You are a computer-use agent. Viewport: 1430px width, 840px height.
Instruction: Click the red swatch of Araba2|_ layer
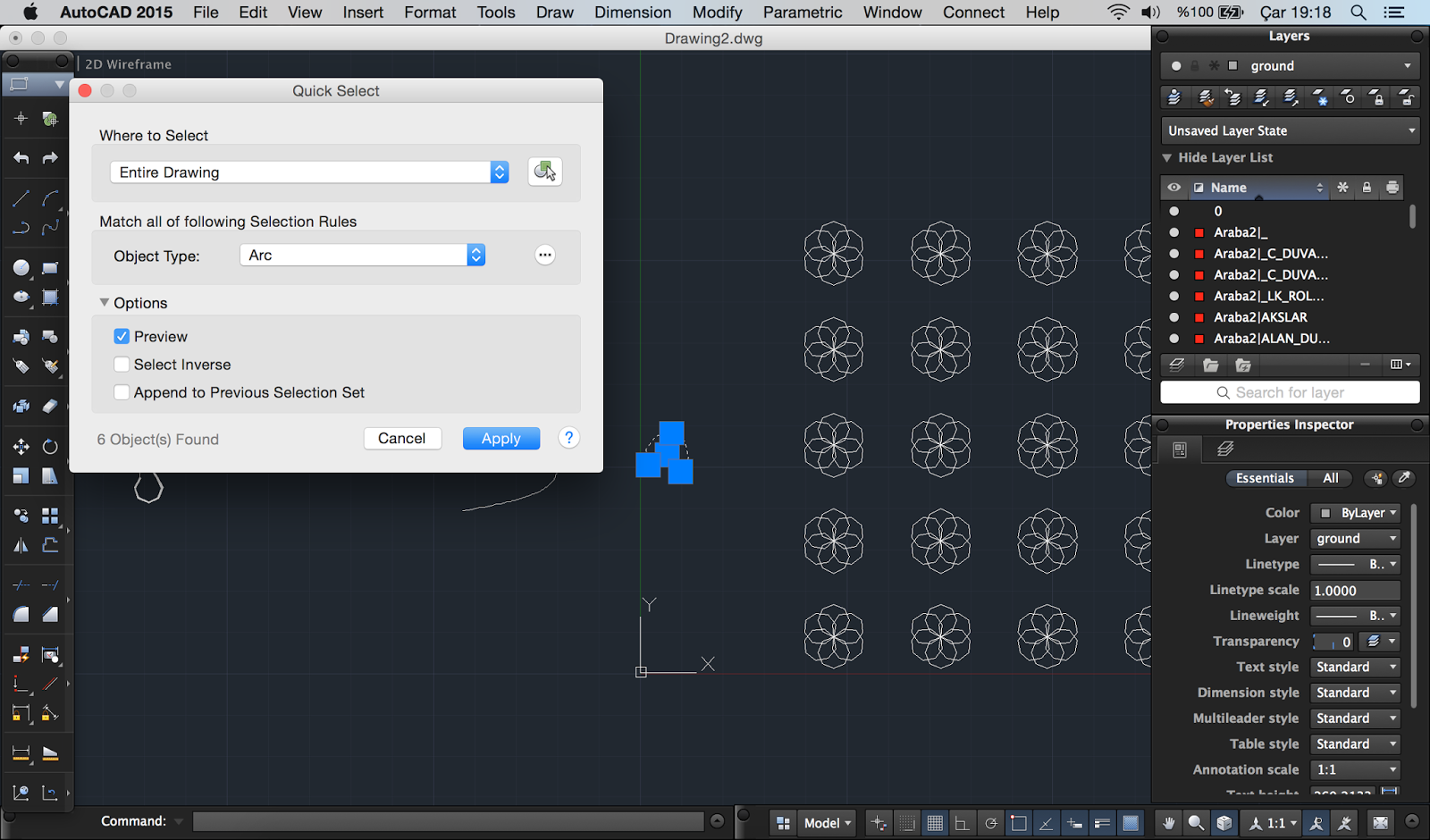(1199, 232)
